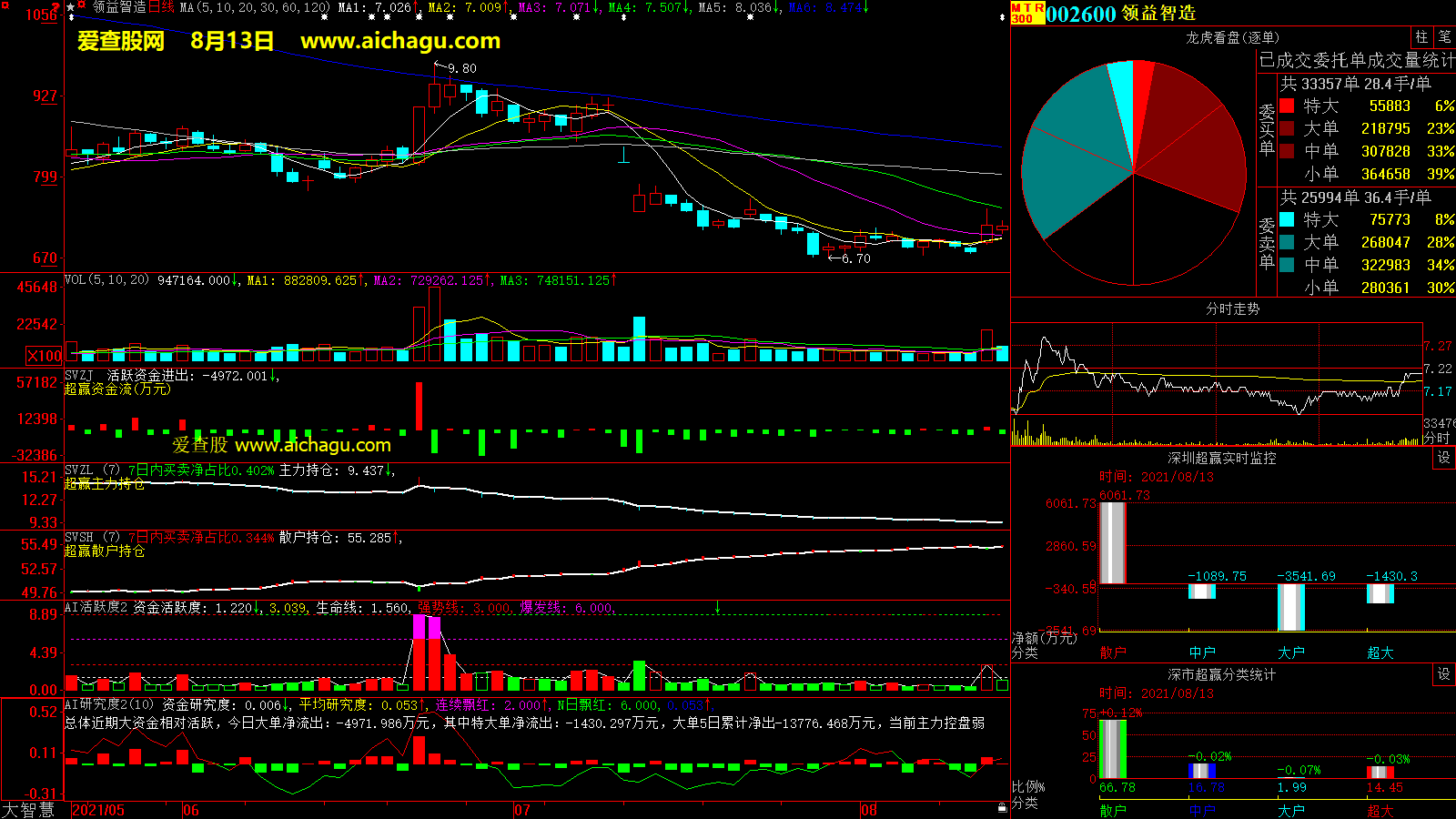Switch pie view to 柱 bar mode
This screenshot has height=819, width=1456.
(1421, 37)
